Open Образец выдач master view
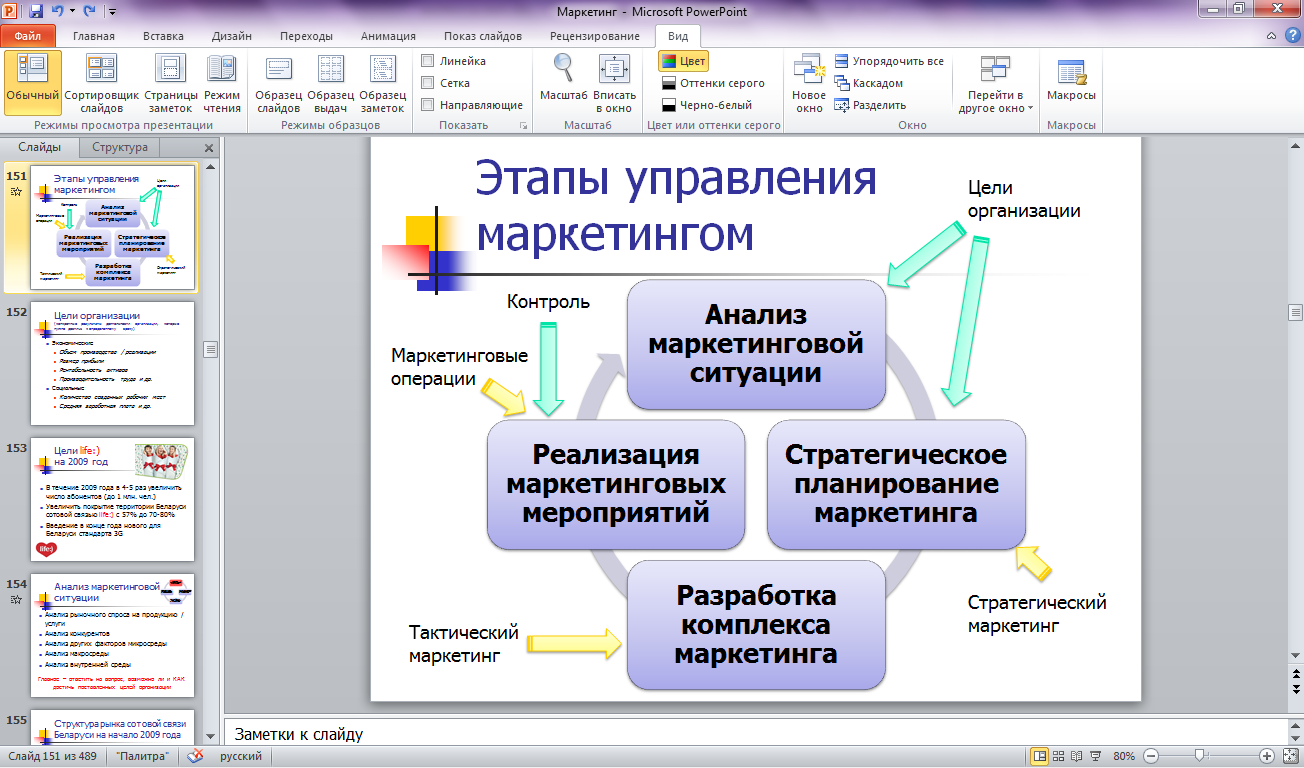 point(330,84)
